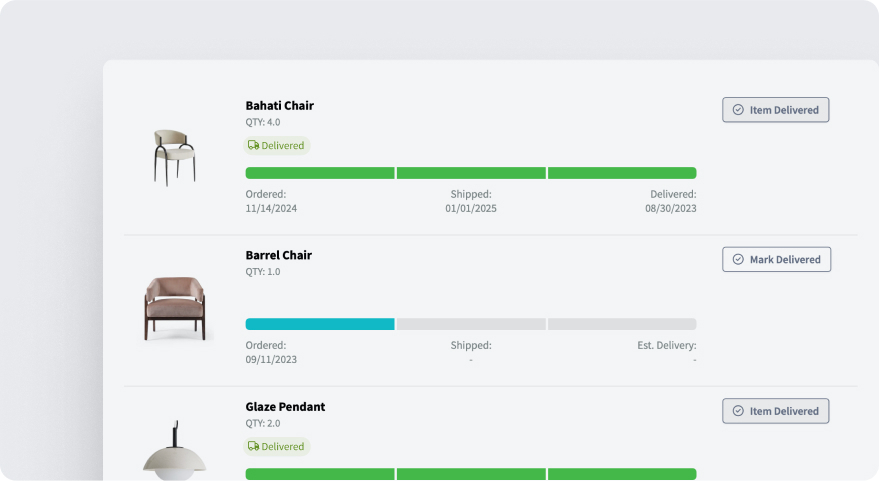Click checkmark icon in Glaze Pendant delivered button
Image resolution: width=879 pixels, height=481 pixels.
pyautogui.click(x=738, y=411)
